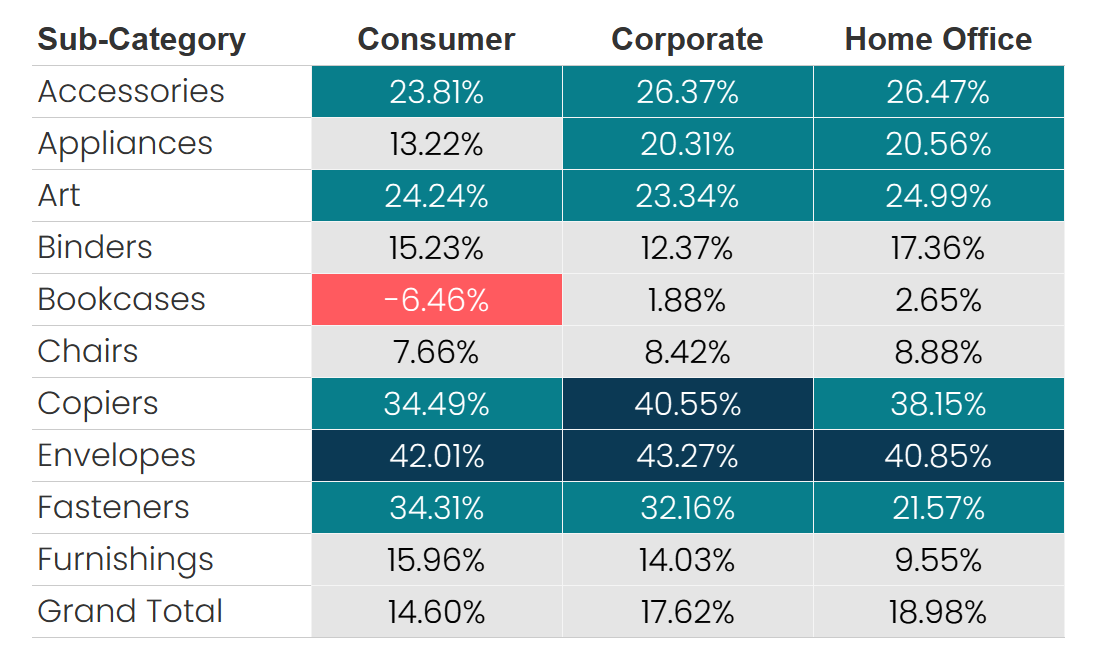The image size is (1100, 667).
Task: Click the Sub-Category column header
Action: [141, 40]
